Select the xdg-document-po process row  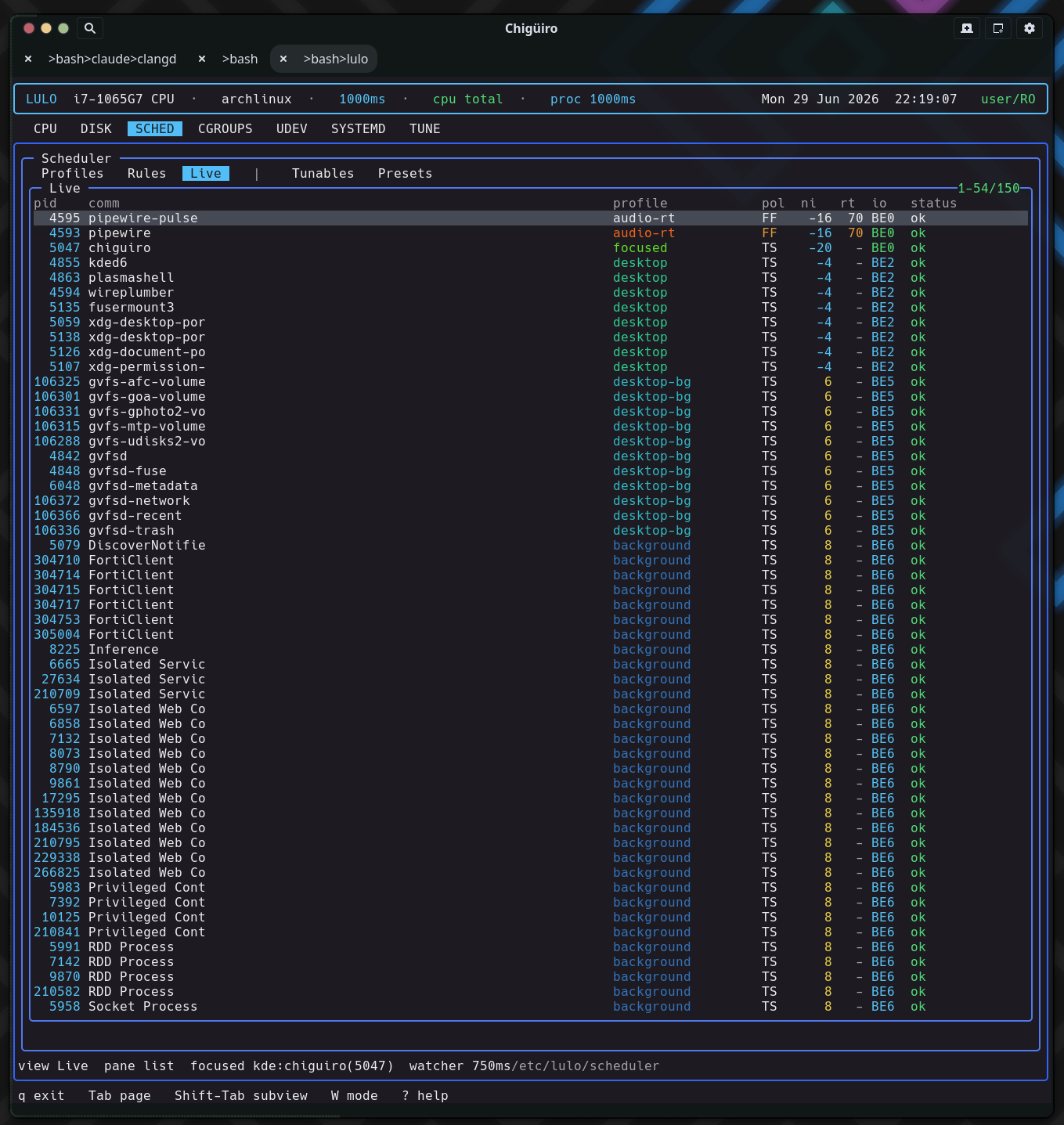531,352
